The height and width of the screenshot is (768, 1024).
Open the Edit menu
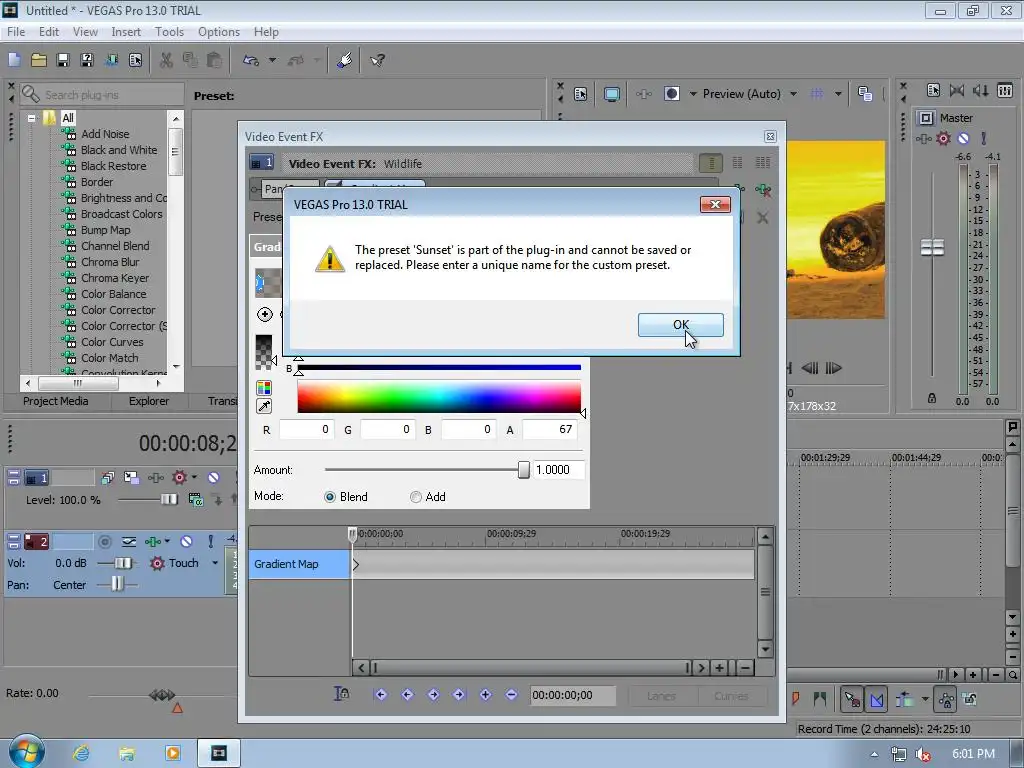[x=49, y=31]
